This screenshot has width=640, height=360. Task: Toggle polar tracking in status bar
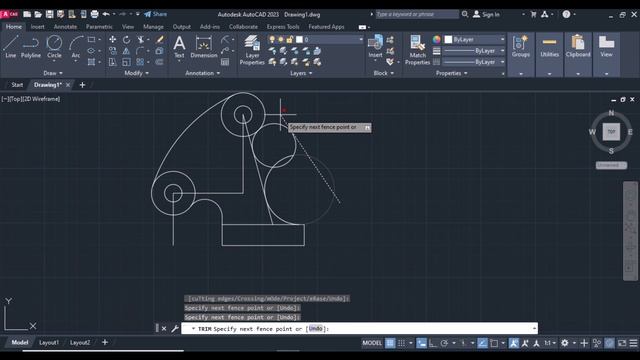pos(444,343)
